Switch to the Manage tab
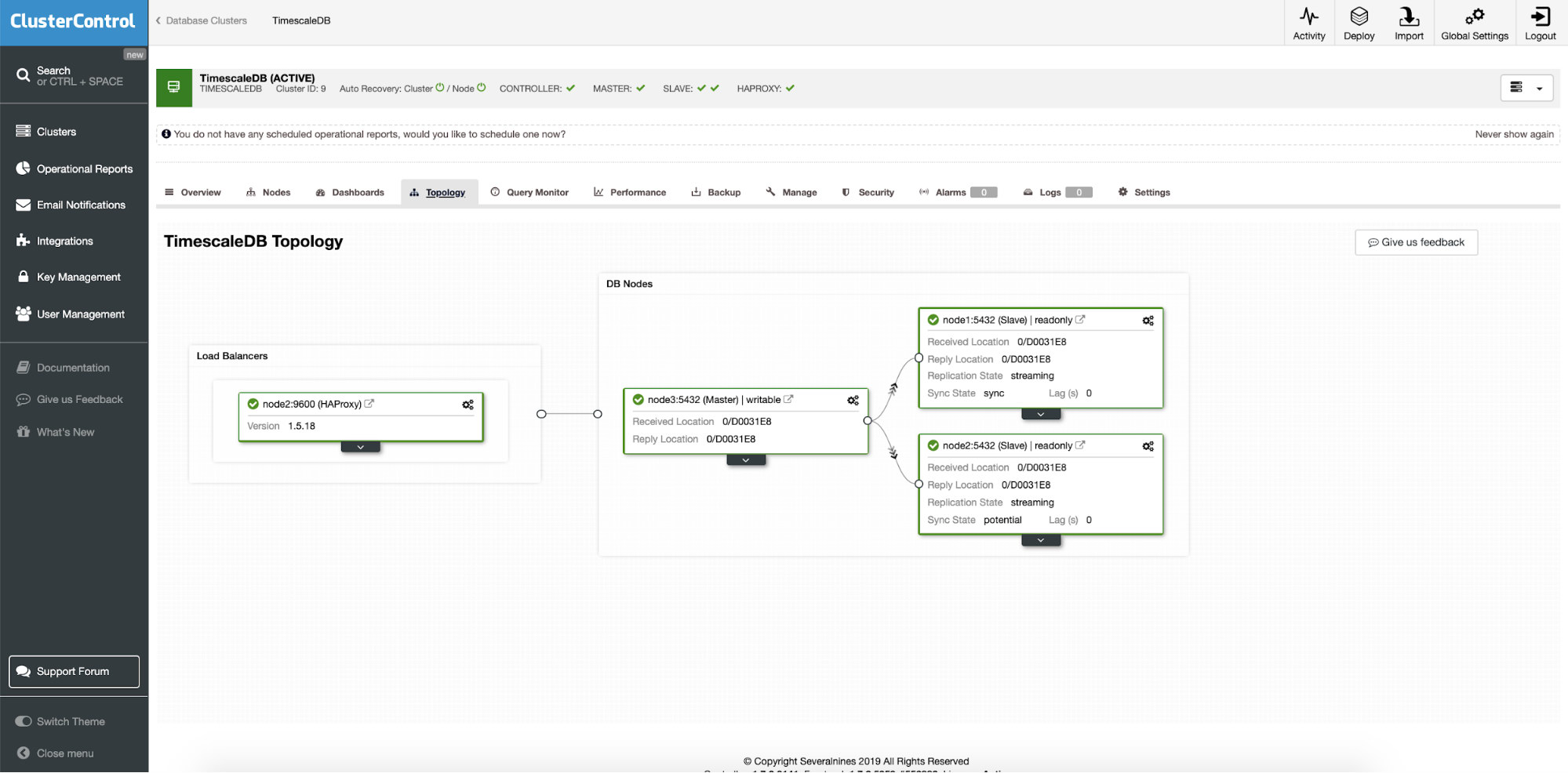The image size is (1568, 773). click(791, 192)
